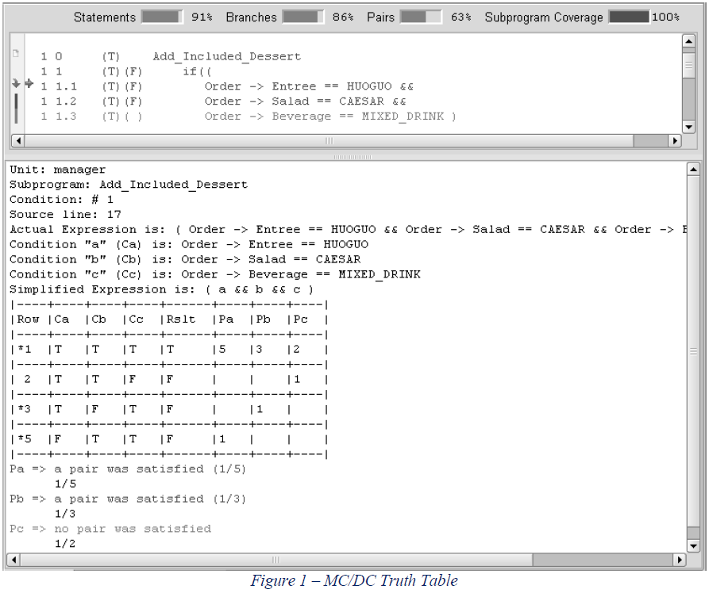709x593 pixels.
Task: Select the 'if((' code line
Action: (x=126, y=71)
